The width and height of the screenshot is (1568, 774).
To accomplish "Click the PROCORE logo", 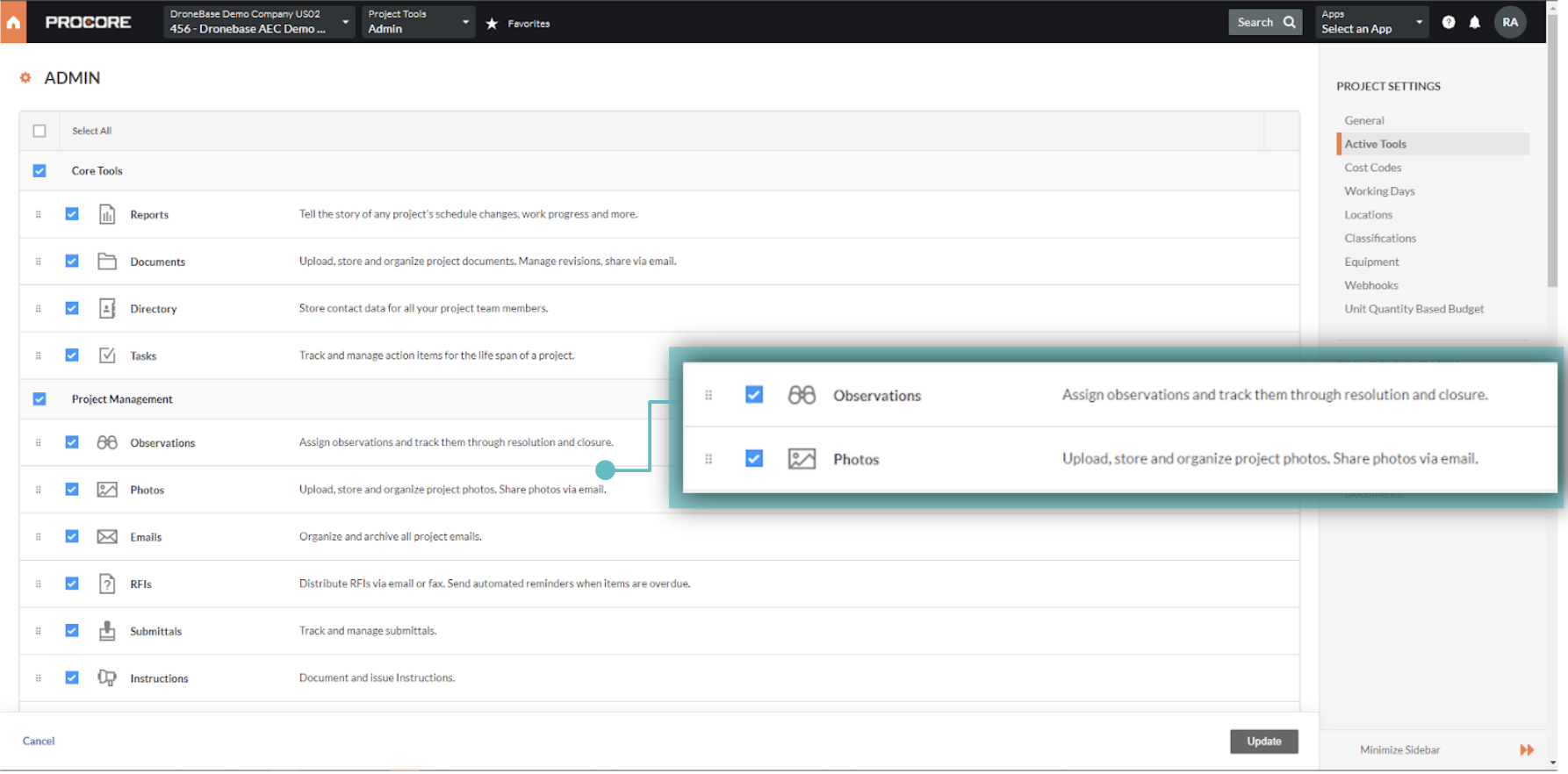I will pos(88,23).
